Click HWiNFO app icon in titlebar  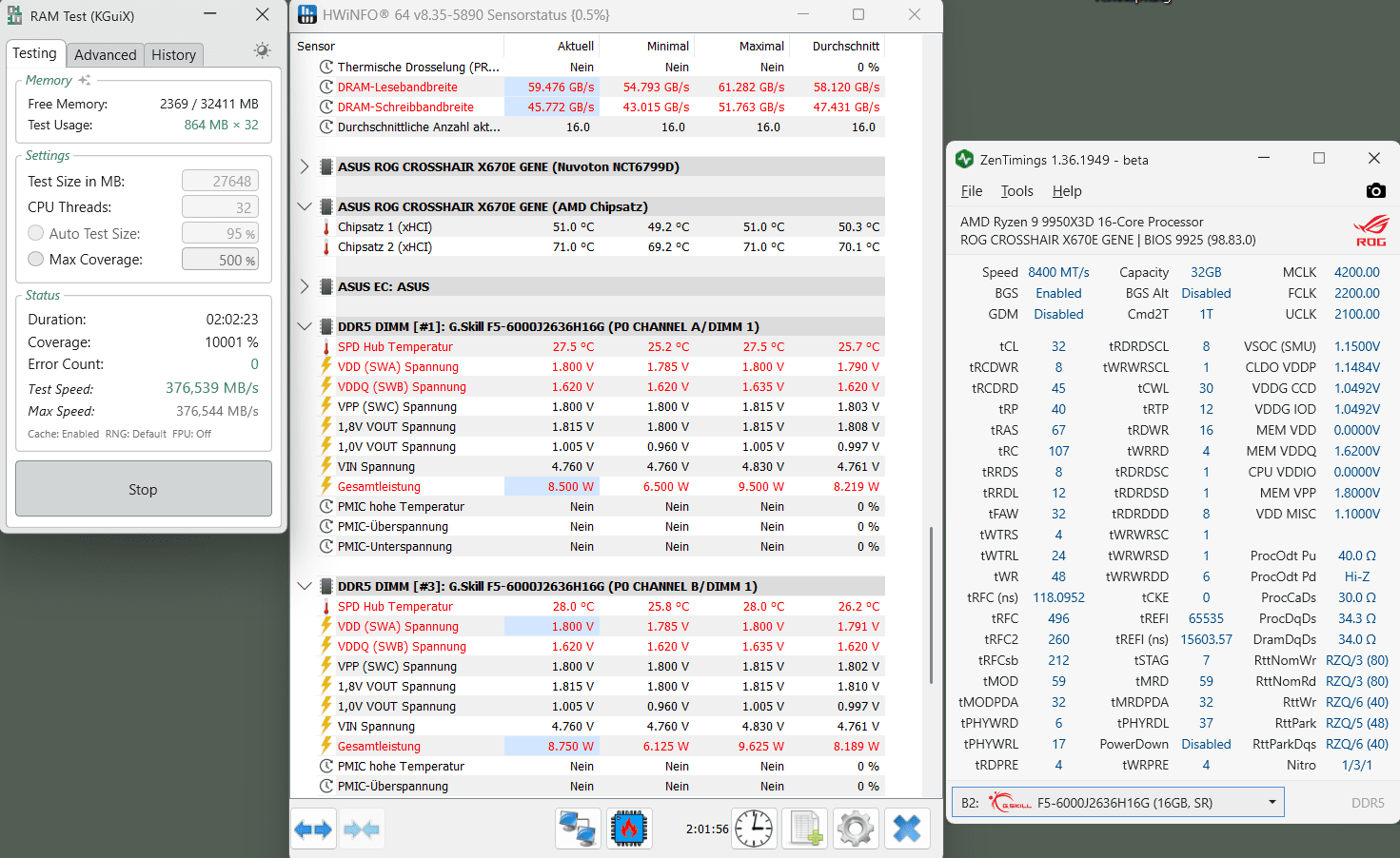[306, 14]
